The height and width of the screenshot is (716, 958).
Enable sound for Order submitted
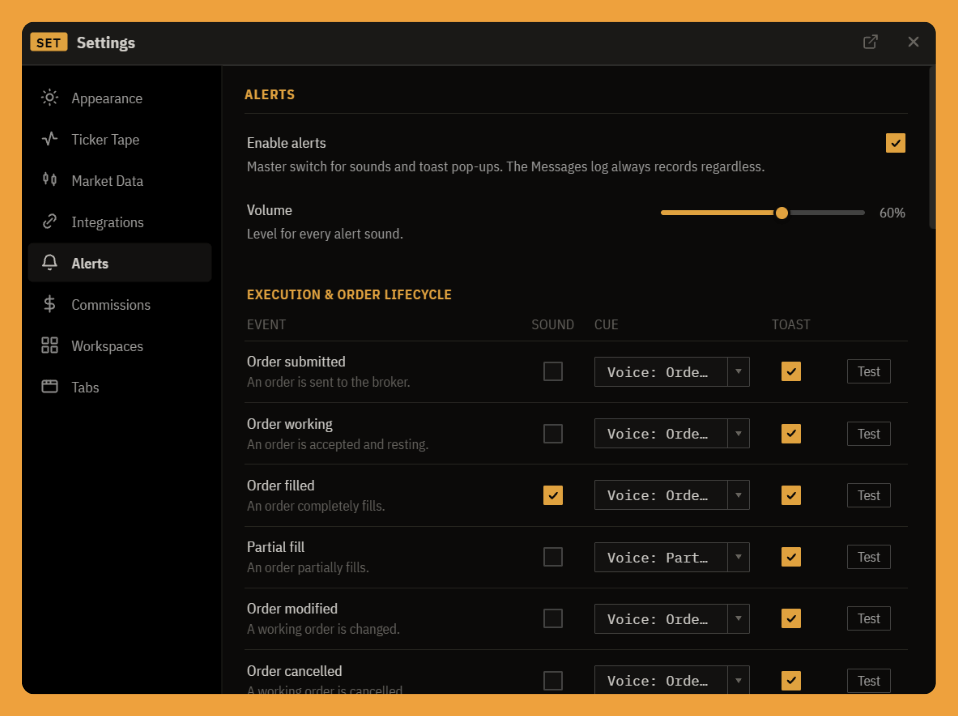click(553, 371)
